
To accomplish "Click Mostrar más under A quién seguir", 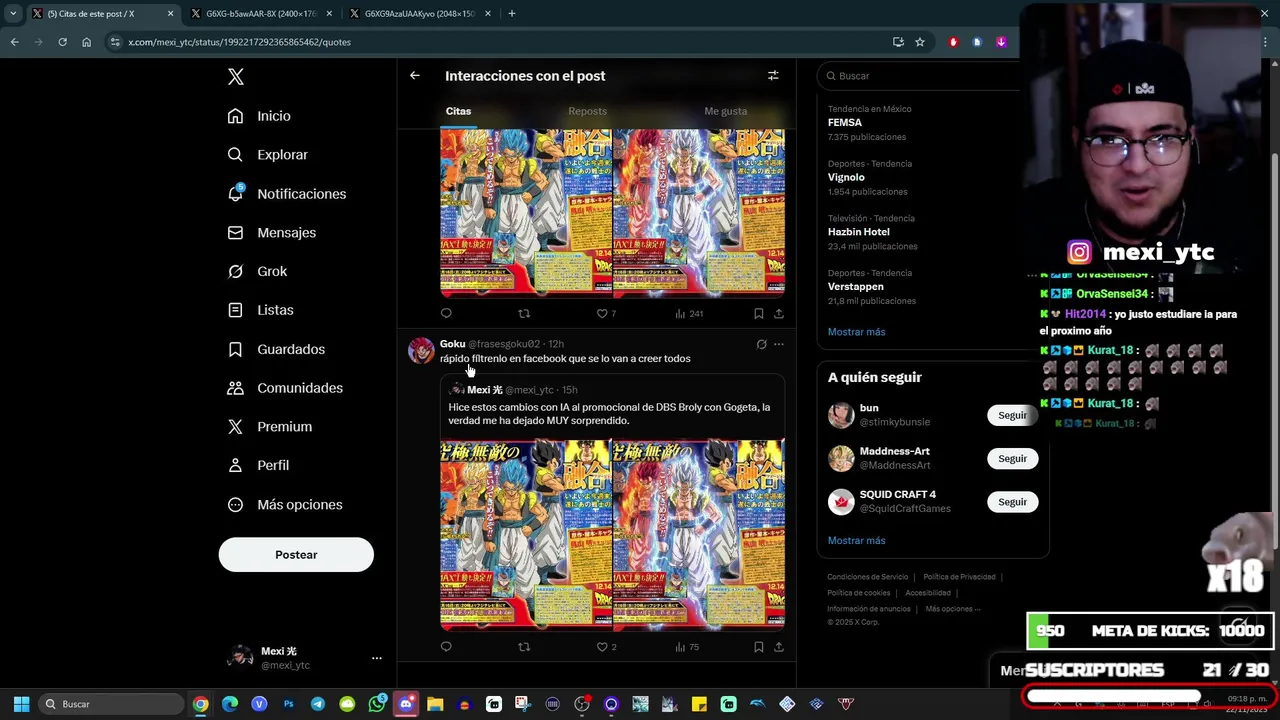I will tap(856, 540).
